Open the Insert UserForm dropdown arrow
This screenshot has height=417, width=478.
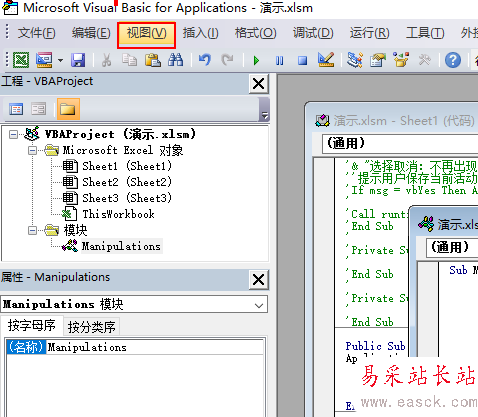pyautogui.click(x=60, y=60)
